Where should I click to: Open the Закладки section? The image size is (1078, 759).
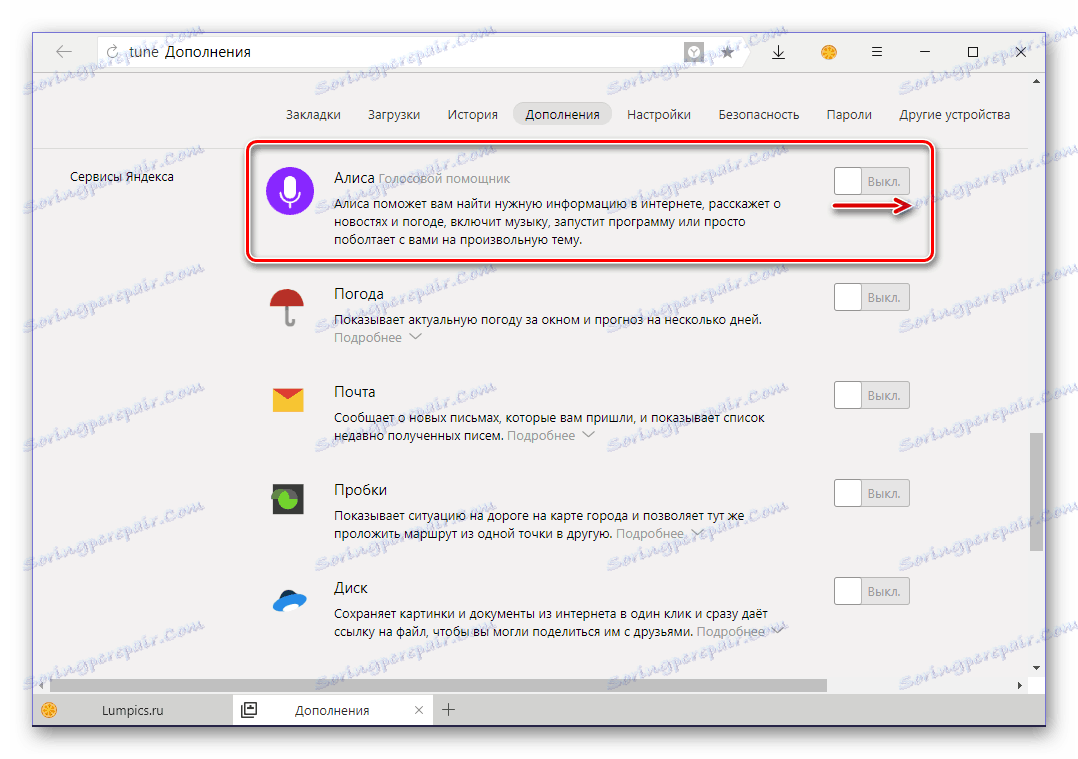pyautogui.click(x=313, y=115)
